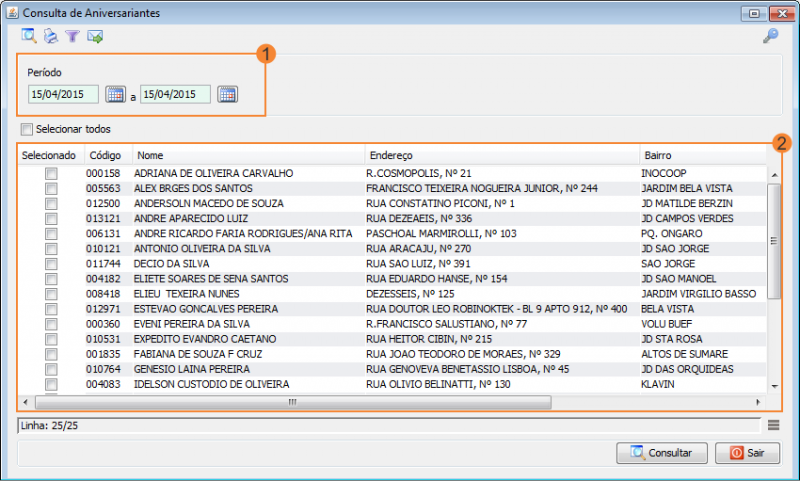The width and height of the screenshot is (800, 481).
Task: Click the list options icon beside Linha
Action: pyautogui.click(x=773, y=425)
